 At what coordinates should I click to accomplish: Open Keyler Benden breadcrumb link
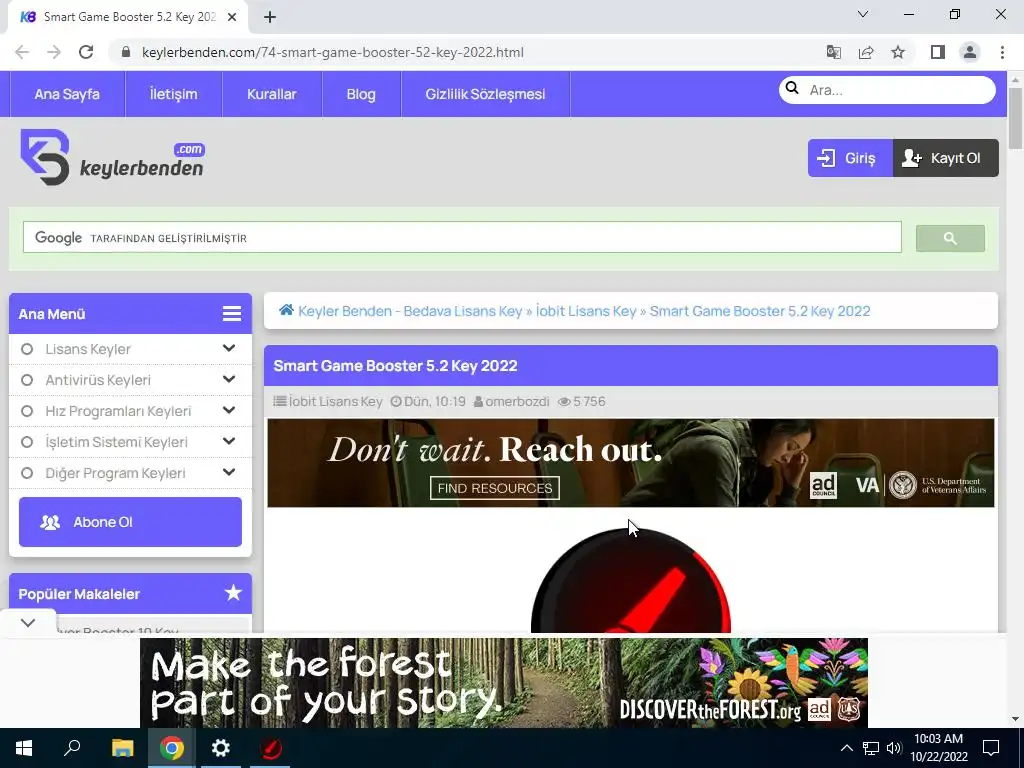click(410, 311)
